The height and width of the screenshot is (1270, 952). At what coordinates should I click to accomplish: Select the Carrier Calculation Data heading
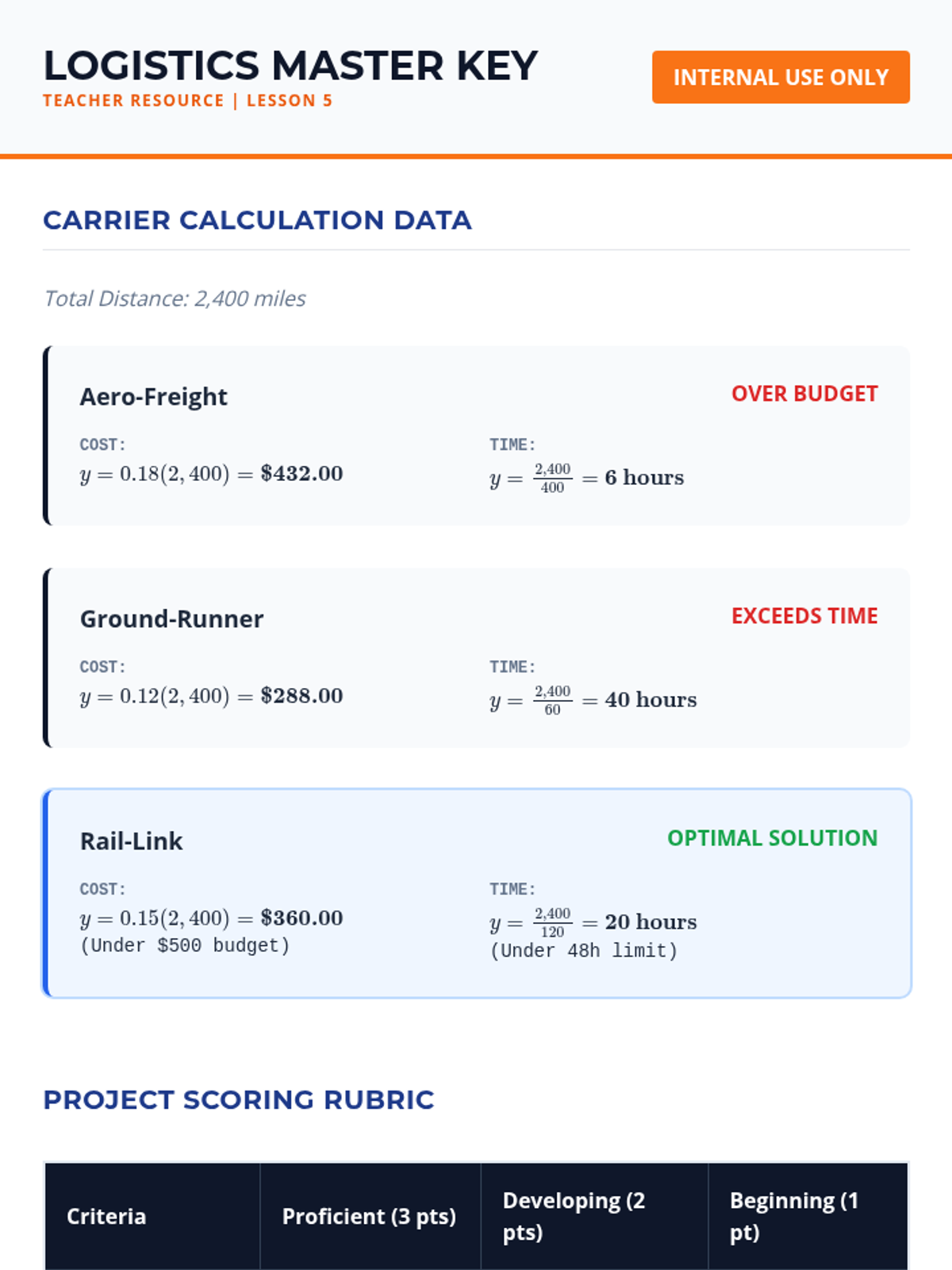click(x=257, y=220)
